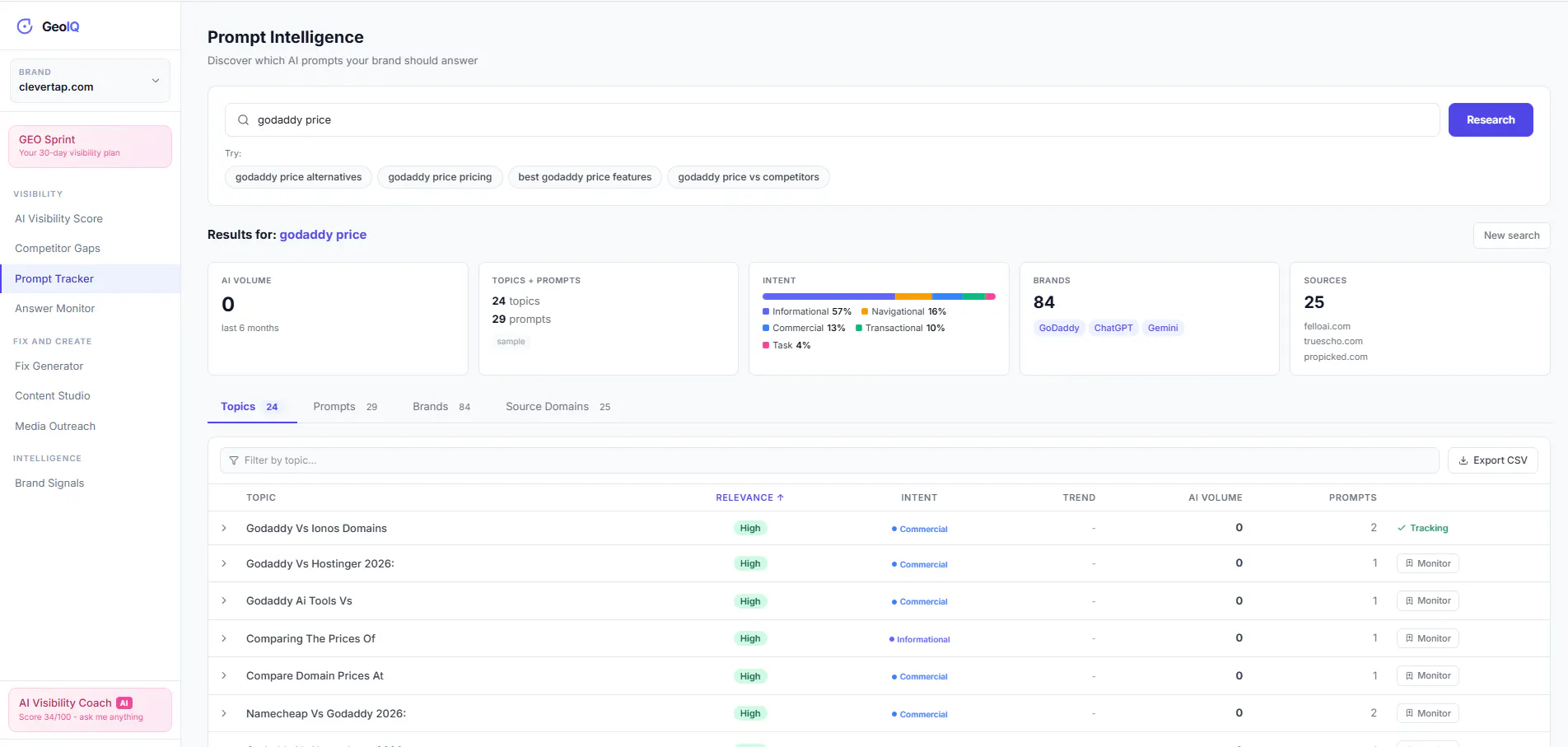Click the Trend column header
The image size is (1568, 747).
pyautogui.click(x=1079, y=497)
